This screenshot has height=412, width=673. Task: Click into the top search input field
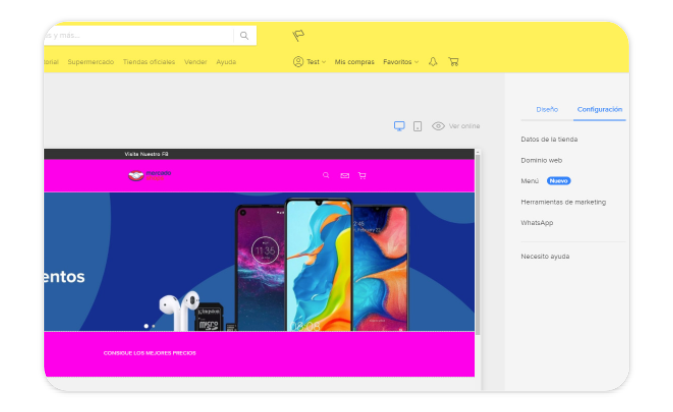coord(139,36)
